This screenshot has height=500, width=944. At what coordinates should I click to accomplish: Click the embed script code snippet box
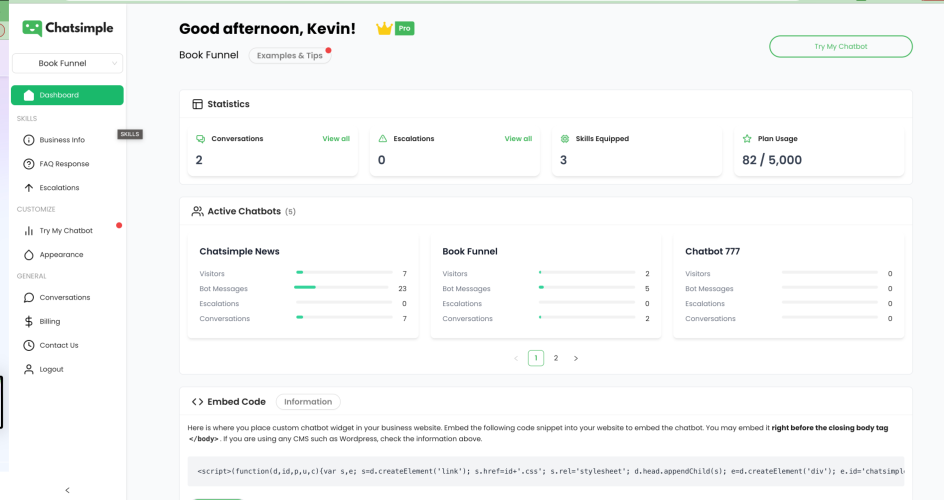pyautogui.click(x=546, y=471)
